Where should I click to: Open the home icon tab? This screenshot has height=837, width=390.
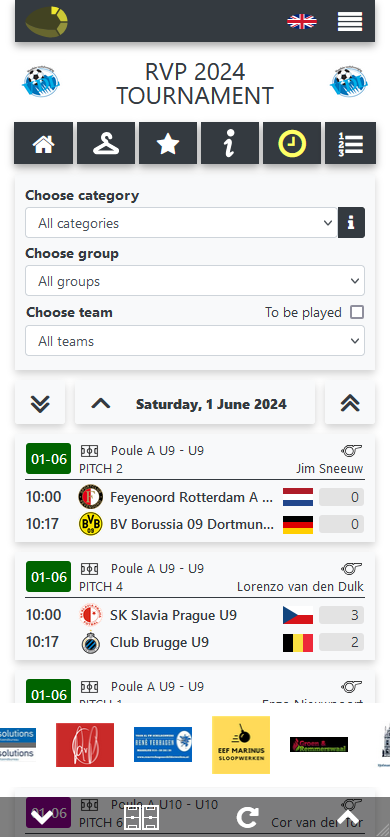(x=43, y=143)
